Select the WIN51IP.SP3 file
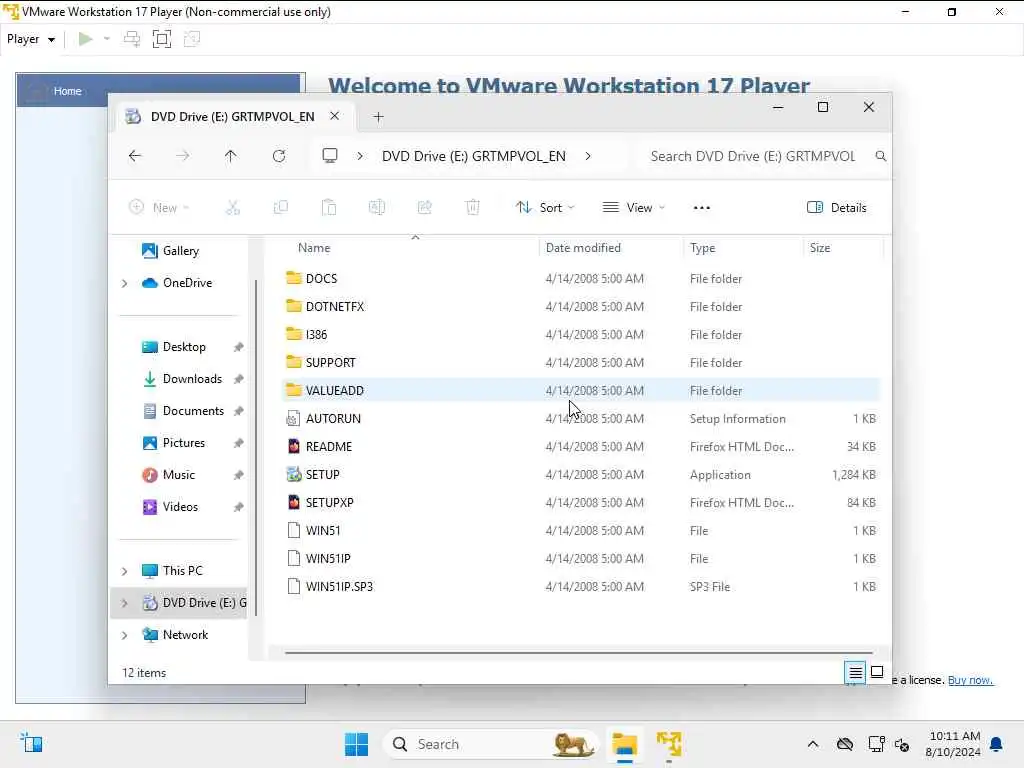Viewport: 1024px width, 768px height. click(581, 586)
